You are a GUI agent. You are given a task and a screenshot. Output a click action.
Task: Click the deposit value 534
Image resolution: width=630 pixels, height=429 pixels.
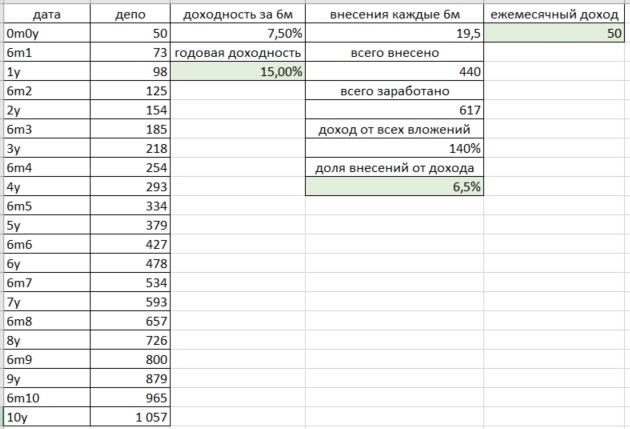(130, 282)
